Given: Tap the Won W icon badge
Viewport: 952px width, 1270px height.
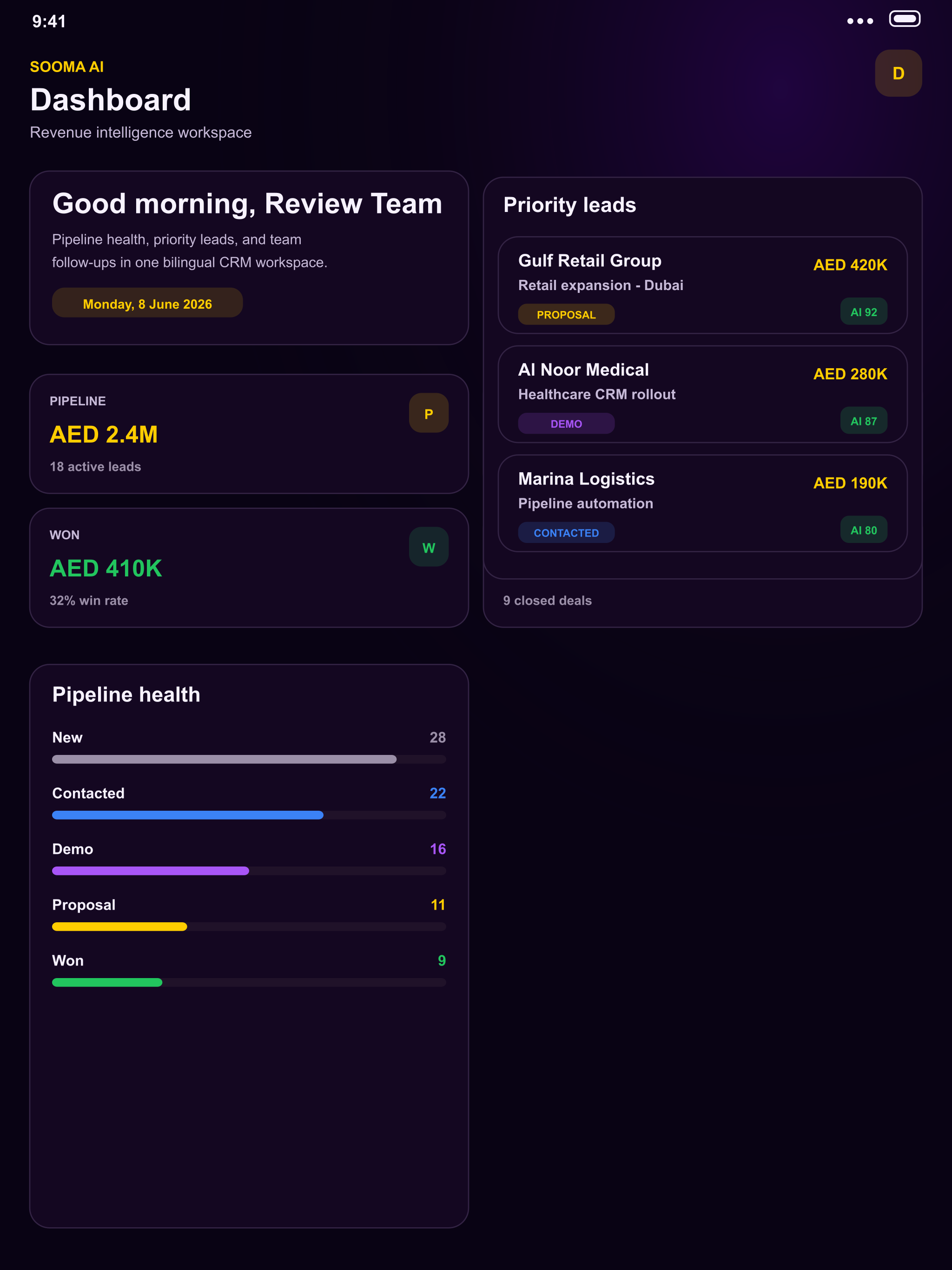Looking at the screenshot, I should 428,547.
